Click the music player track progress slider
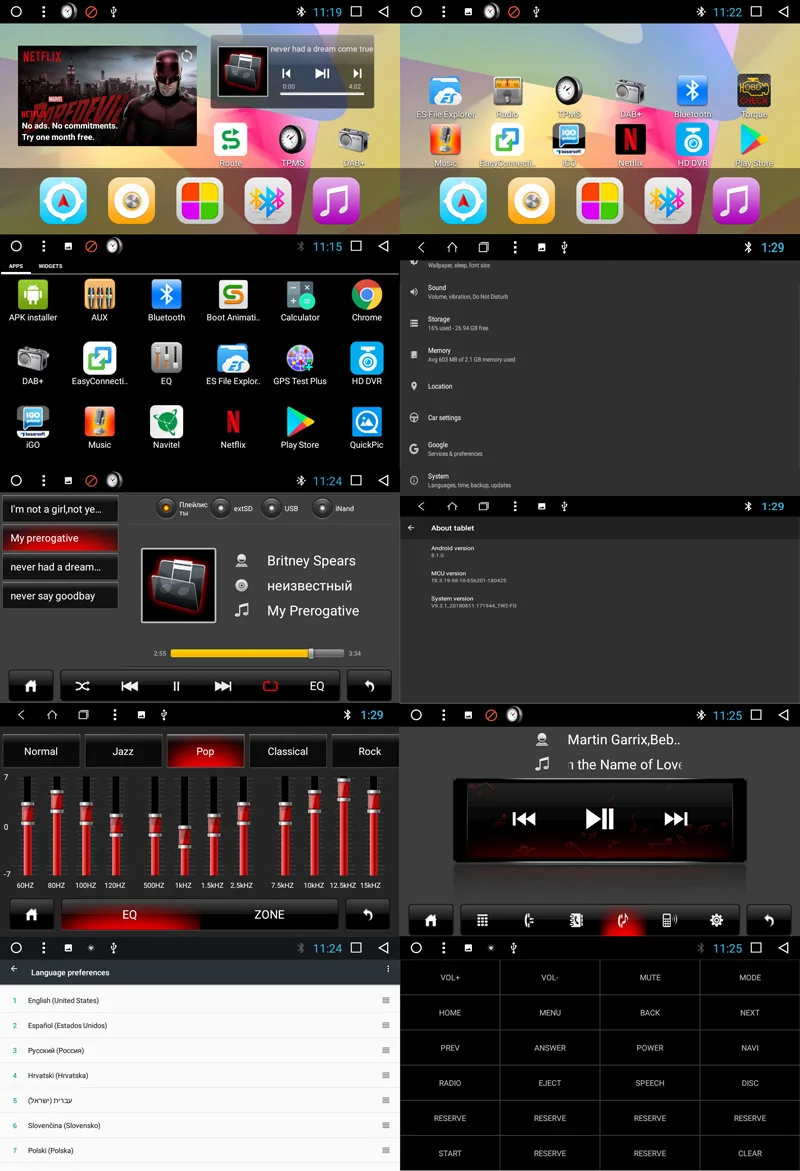 click(x=257, y=653)
